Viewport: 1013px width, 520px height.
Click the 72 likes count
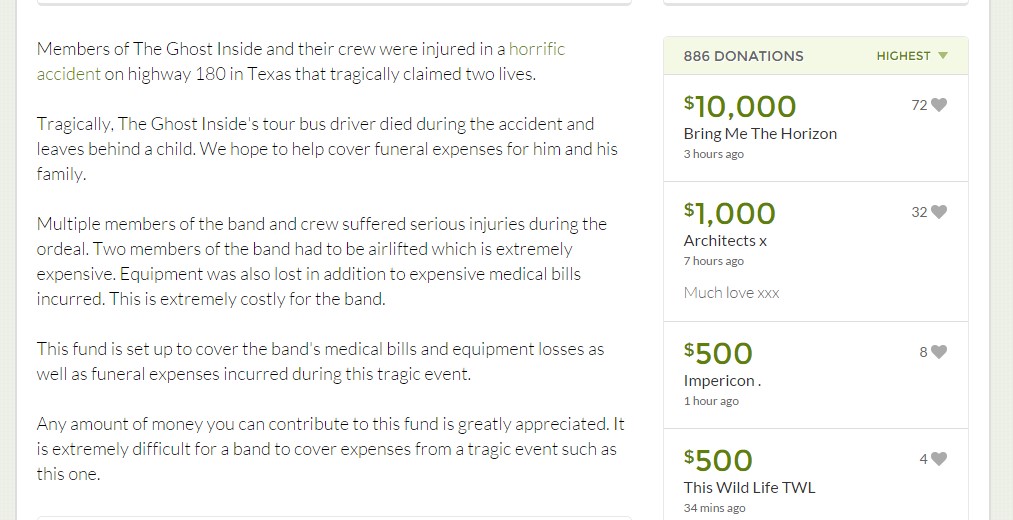pos(919,105)
